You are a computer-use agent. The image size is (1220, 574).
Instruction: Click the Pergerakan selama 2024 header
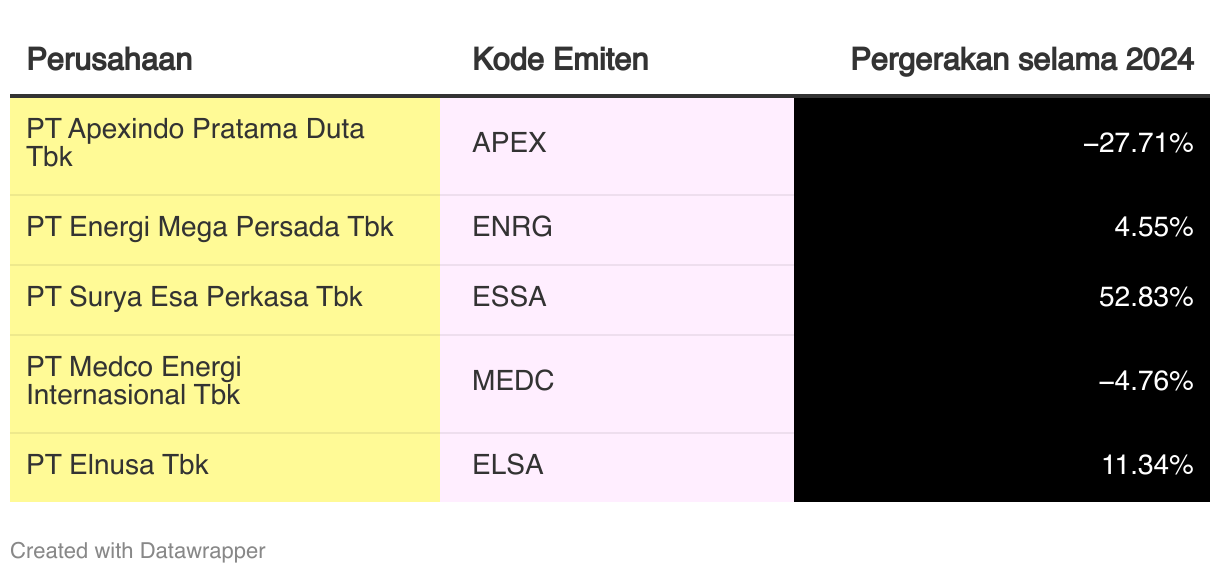pyautogui.click(x=1022, y=60)
